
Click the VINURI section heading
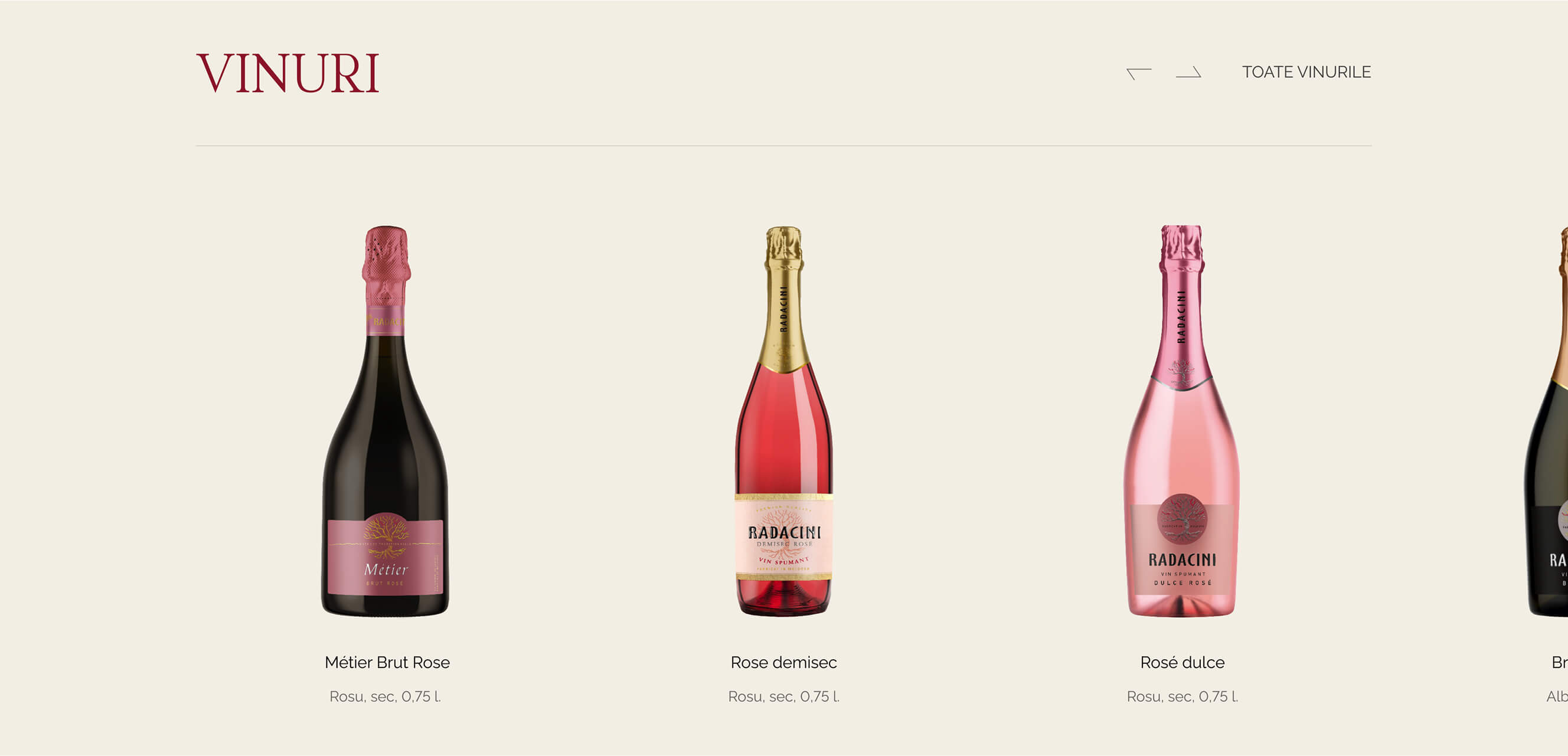click(x=288, y=73)
